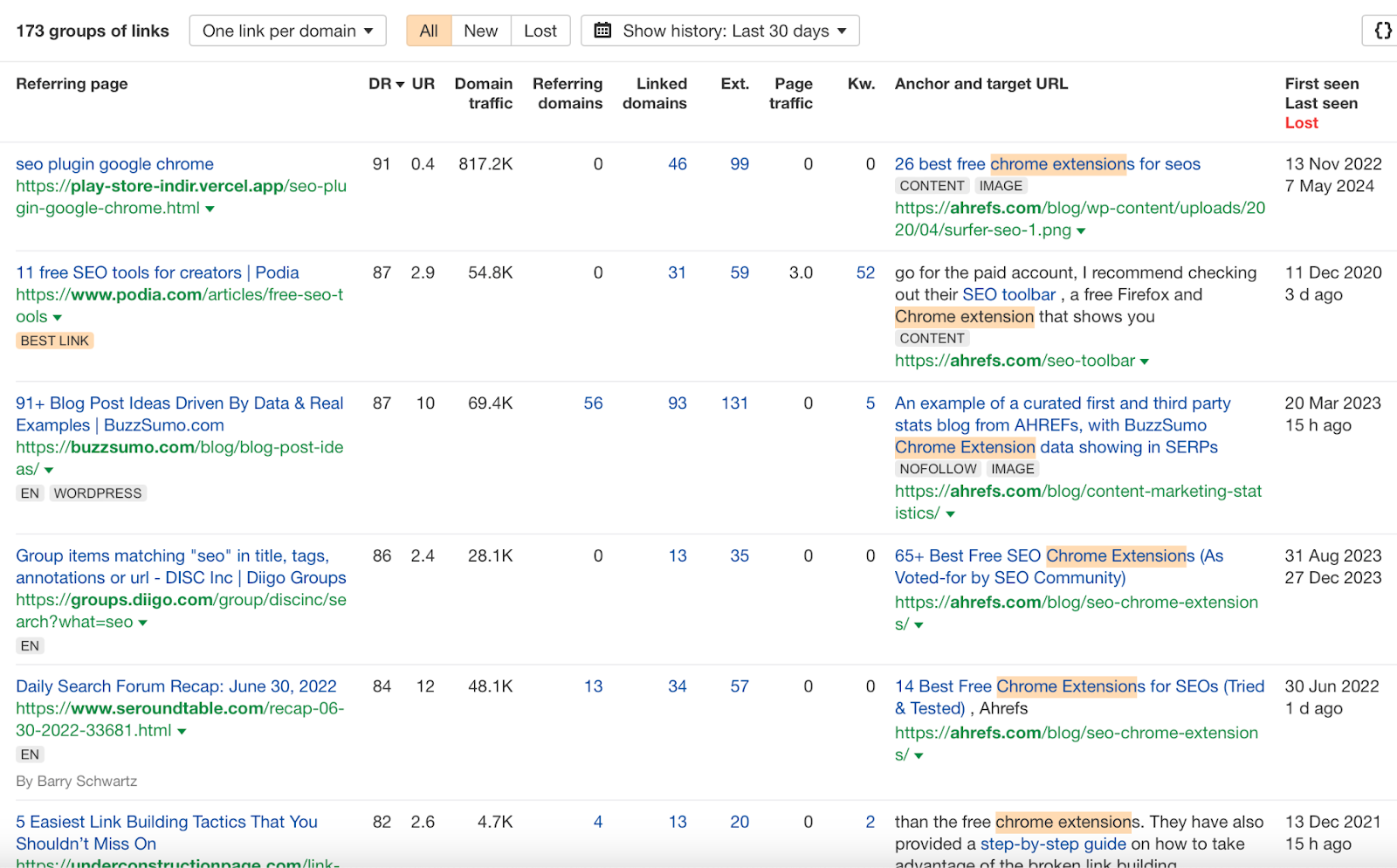
Task: Sort by DR column
Action: pos(386,84)
